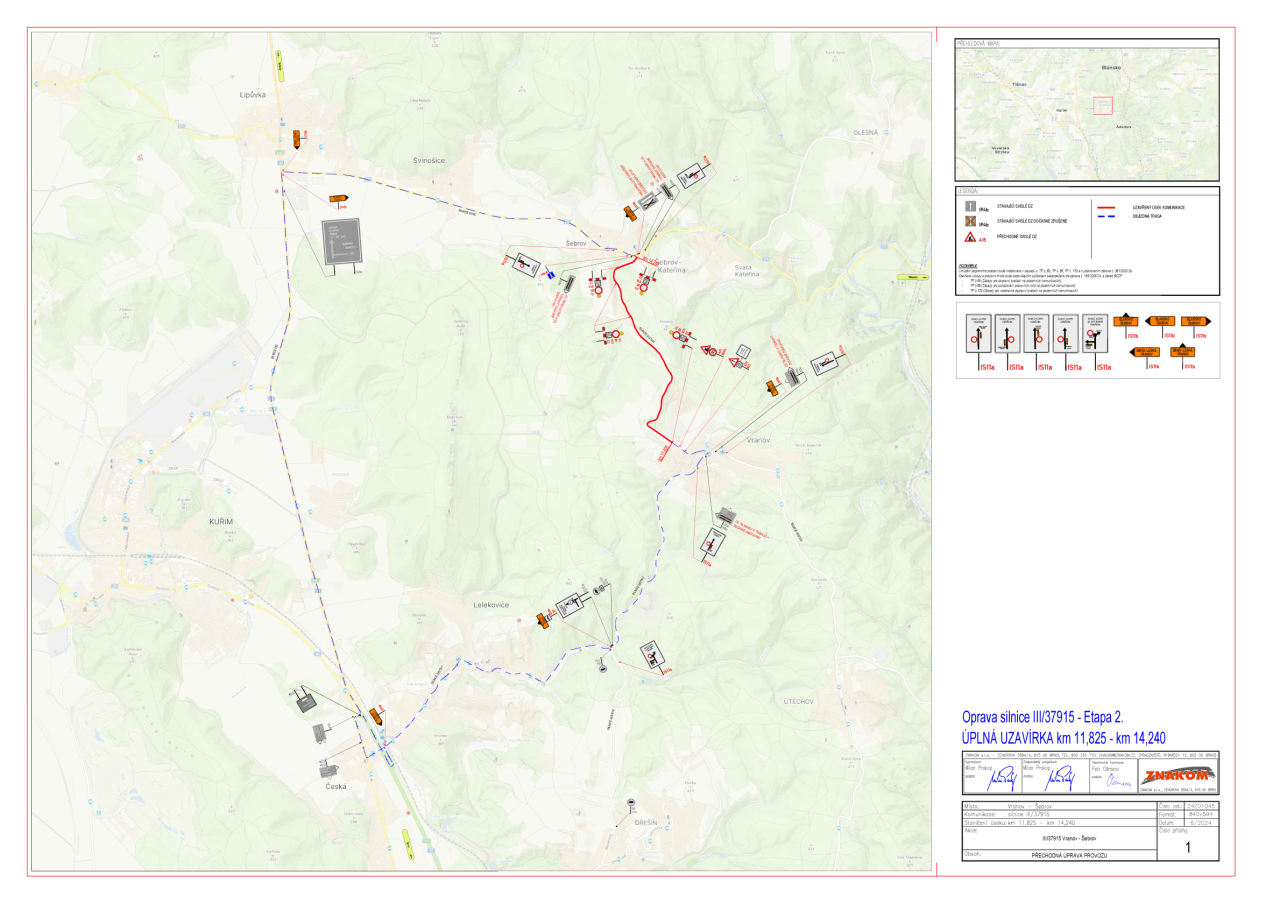Click the red square on the overview map

1102,106
